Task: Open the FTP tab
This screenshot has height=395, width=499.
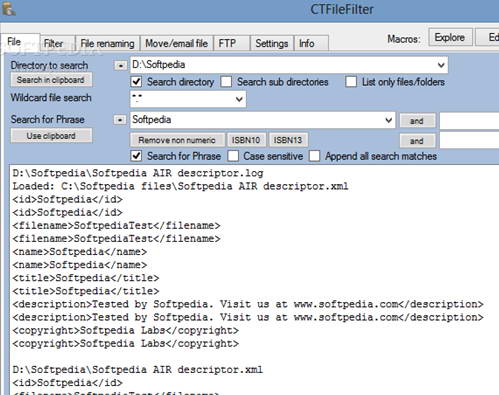Action: (x=232, y=43)
